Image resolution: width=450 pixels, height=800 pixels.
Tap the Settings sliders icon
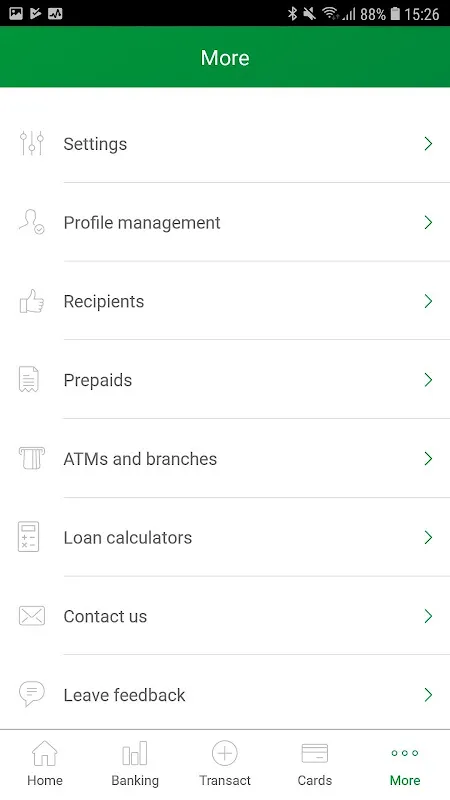(x=32, y=143)
